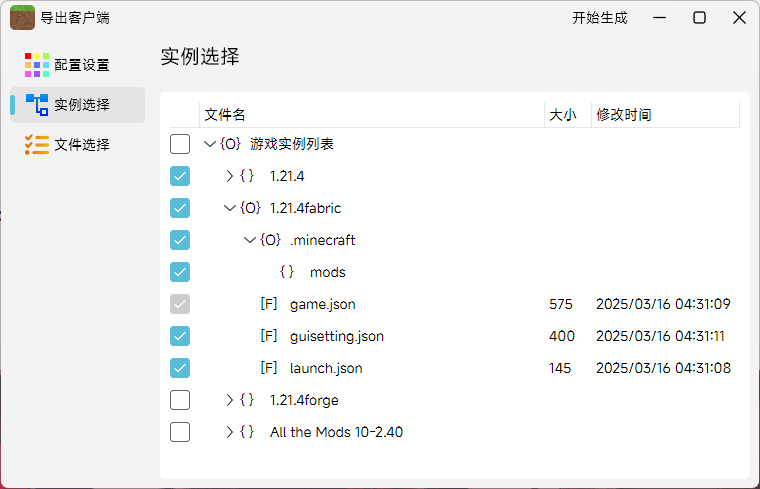Expand the 1.21.4forge folder
This screenshot has width=760, height=489.
[230, 400]
